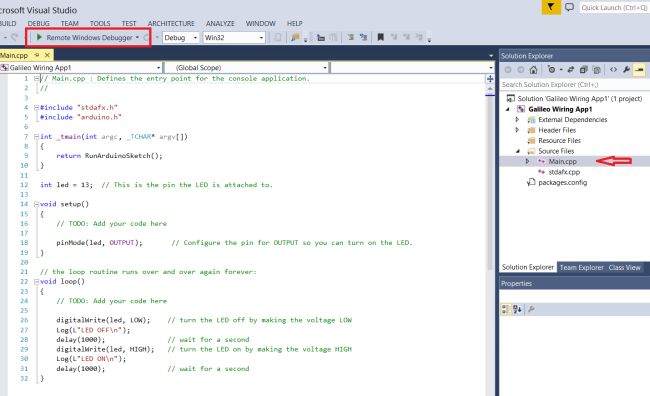Open the WINDOW menu

point(260,24)
